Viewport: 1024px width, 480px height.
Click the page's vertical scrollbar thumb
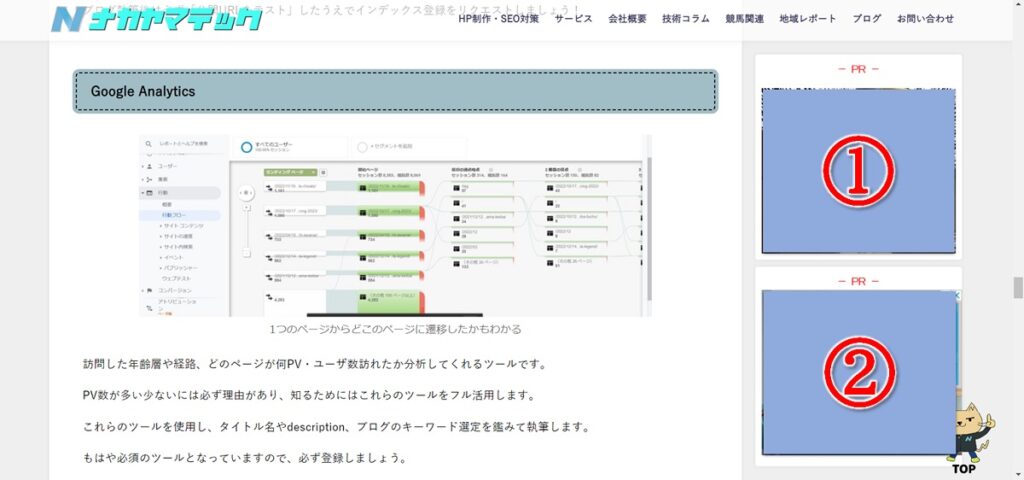pos(1017,287)
